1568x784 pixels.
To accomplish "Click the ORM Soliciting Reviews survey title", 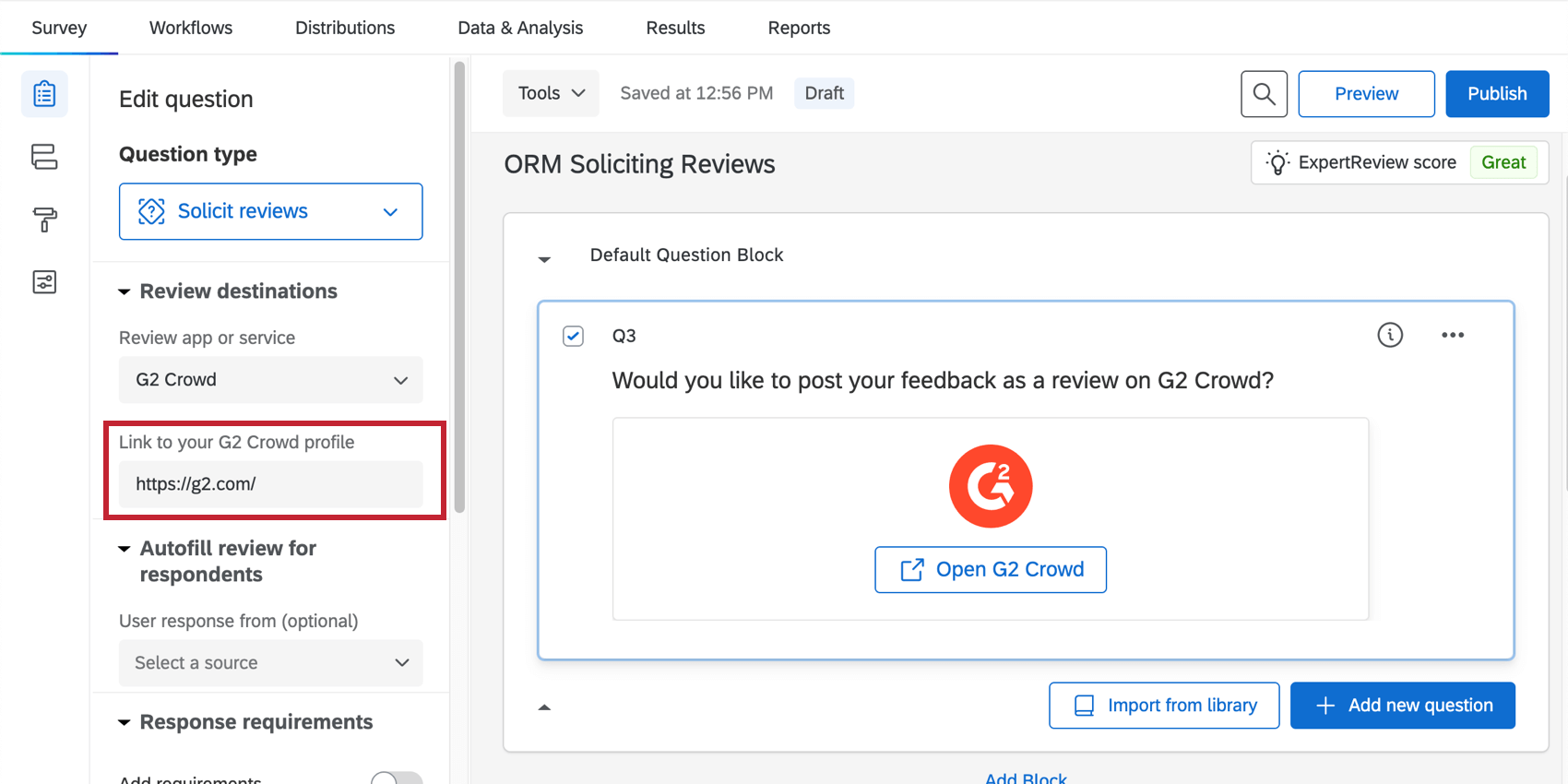I will (x=639, y=164).
